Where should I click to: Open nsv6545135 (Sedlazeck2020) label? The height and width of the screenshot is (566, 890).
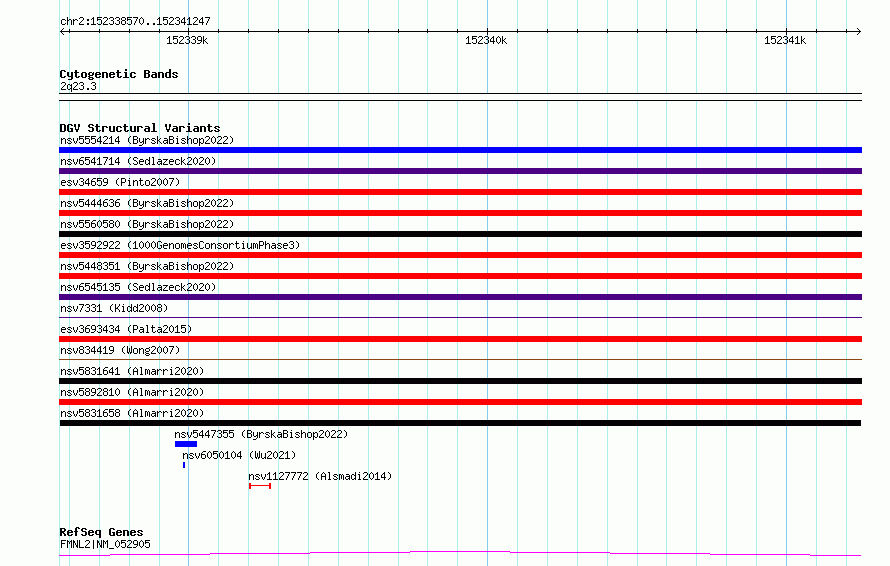pos(138,287)
